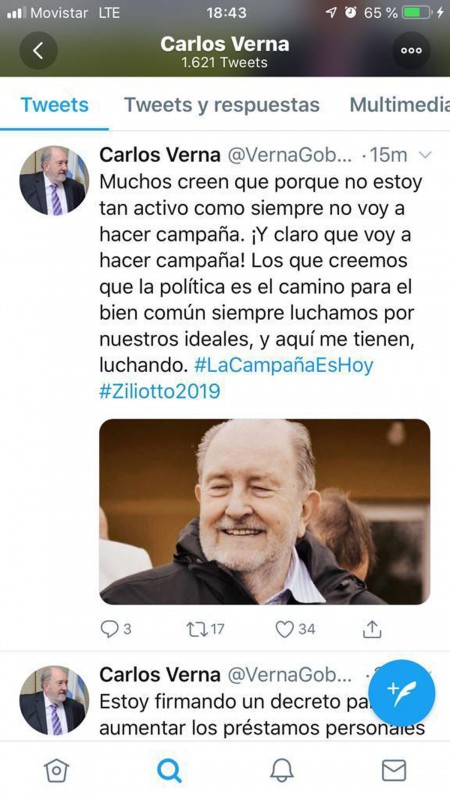Image resolution: width=450 pixels, height=800 pixels.
Task: Open the three-dot more options menu
Action: 411,51
